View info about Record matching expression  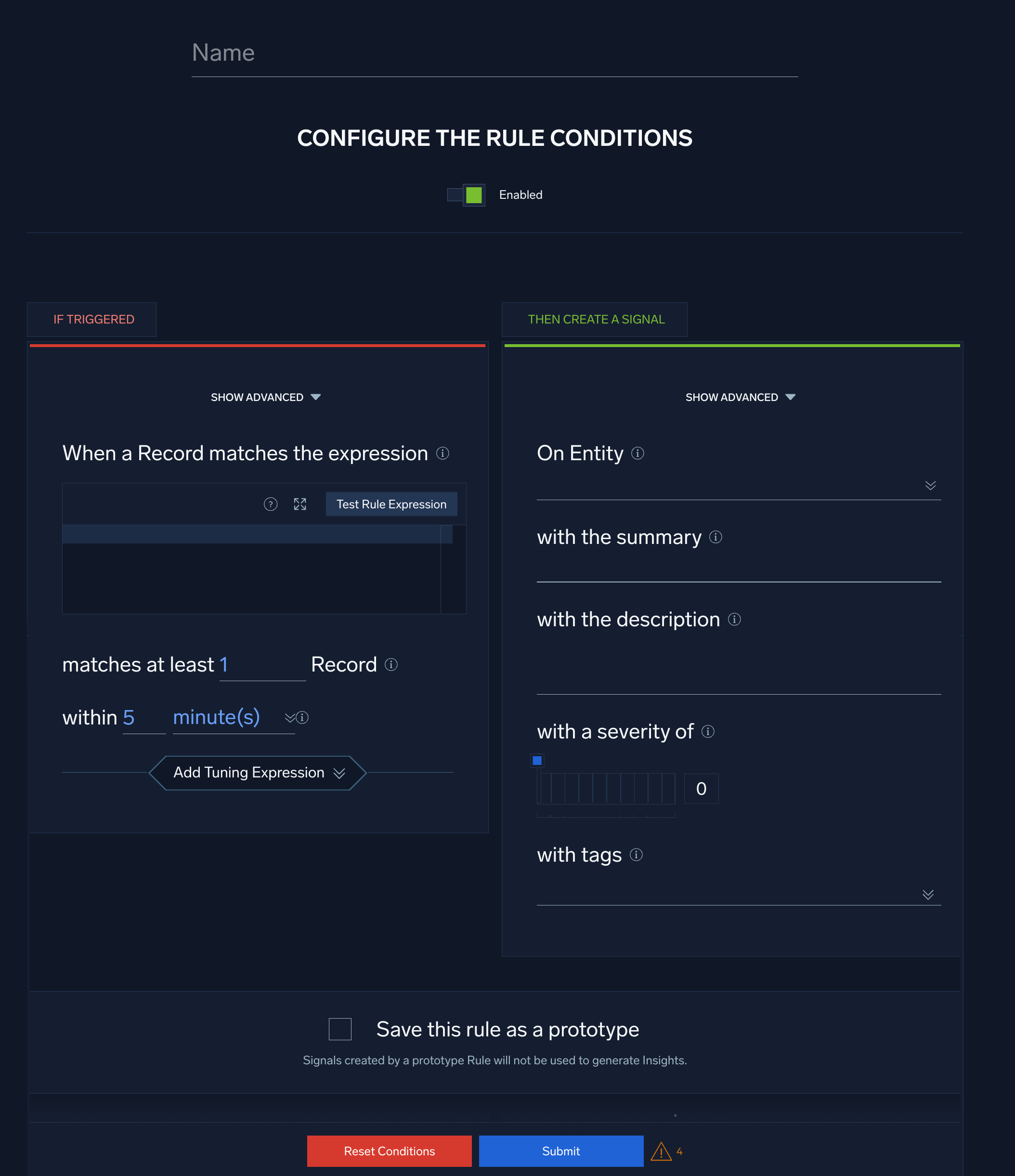point(443,453)
